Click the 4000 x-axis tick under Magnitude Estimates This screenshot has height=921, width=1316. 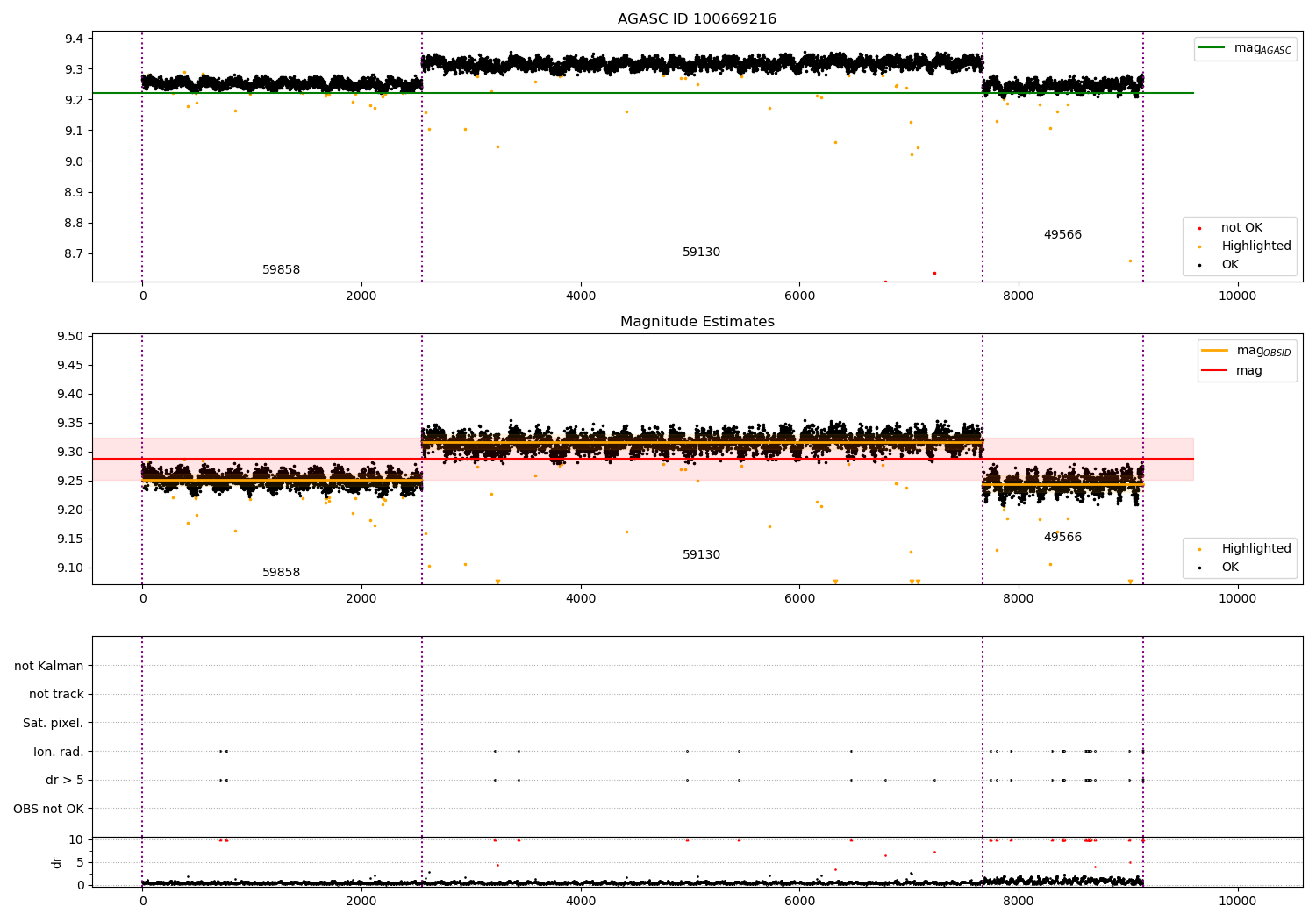pos(581,599)
